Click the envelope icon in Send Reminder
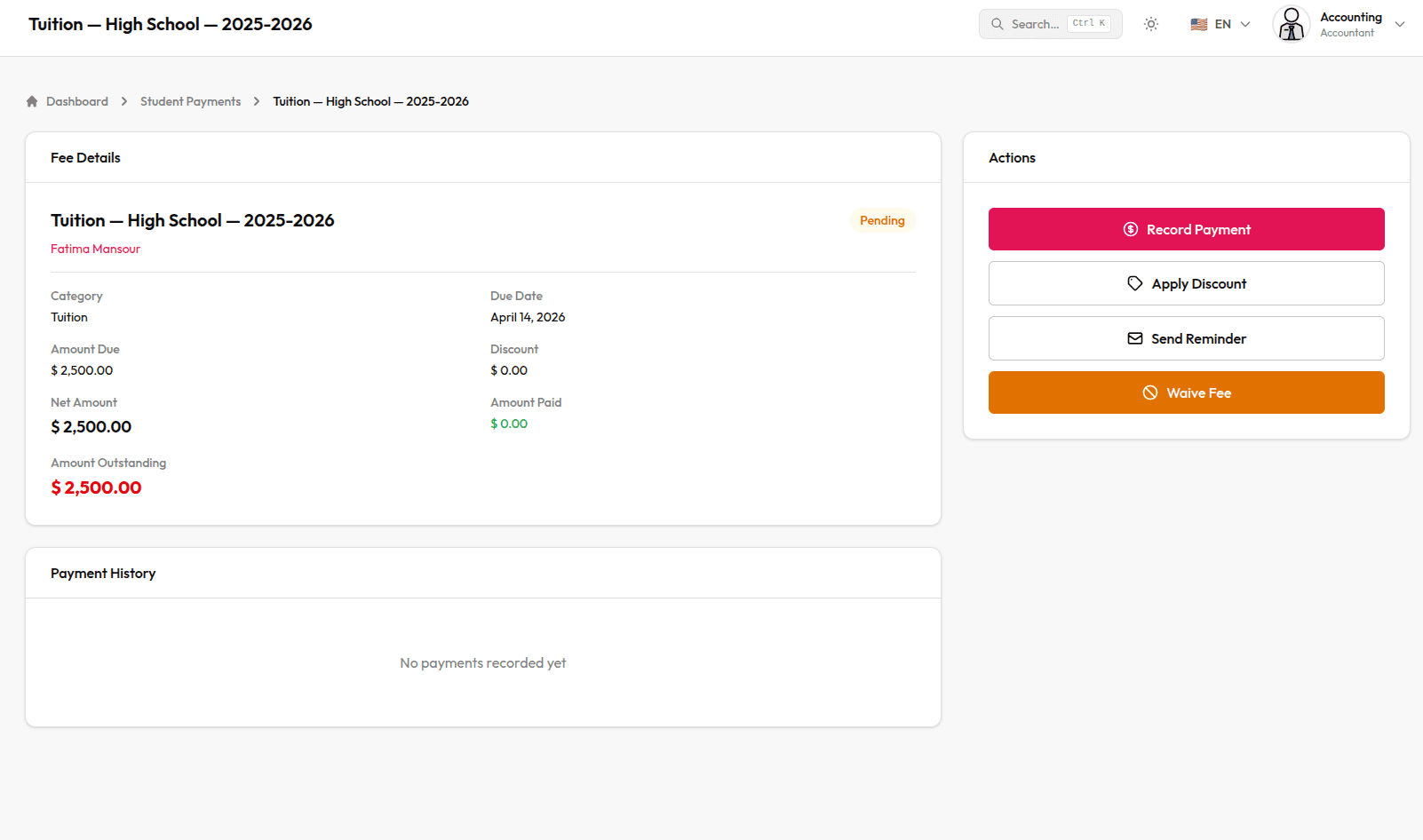Screen dimensions: 1423x840 [1135, 338]
